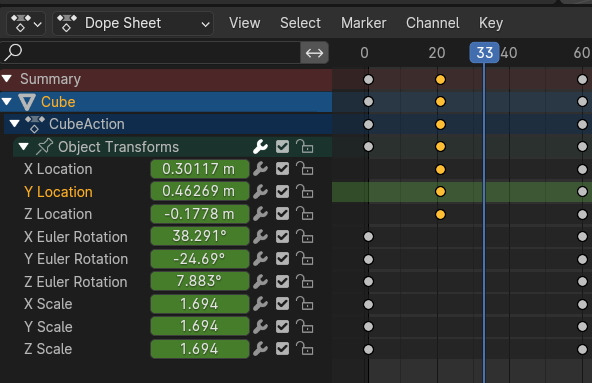Click the channel search field

[150, 53]
